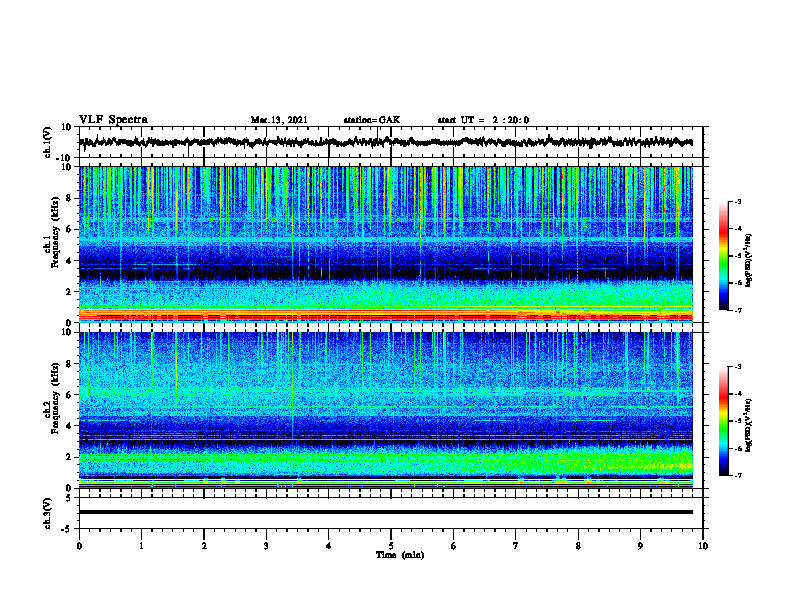
Task: Click the ch.1 voltage waveform trace panel
Action: pos(390,142)
